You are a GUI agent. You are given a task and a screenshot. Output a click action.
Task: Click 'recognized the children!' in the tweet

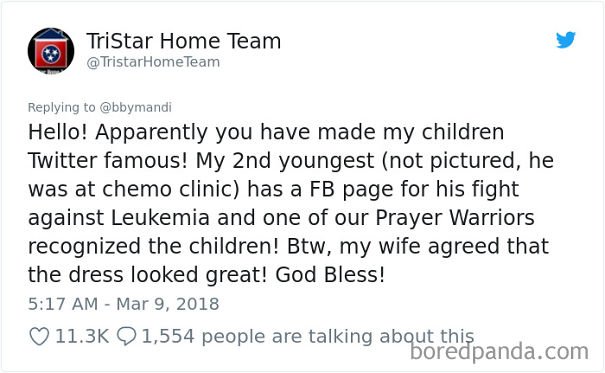pos(153,246)
